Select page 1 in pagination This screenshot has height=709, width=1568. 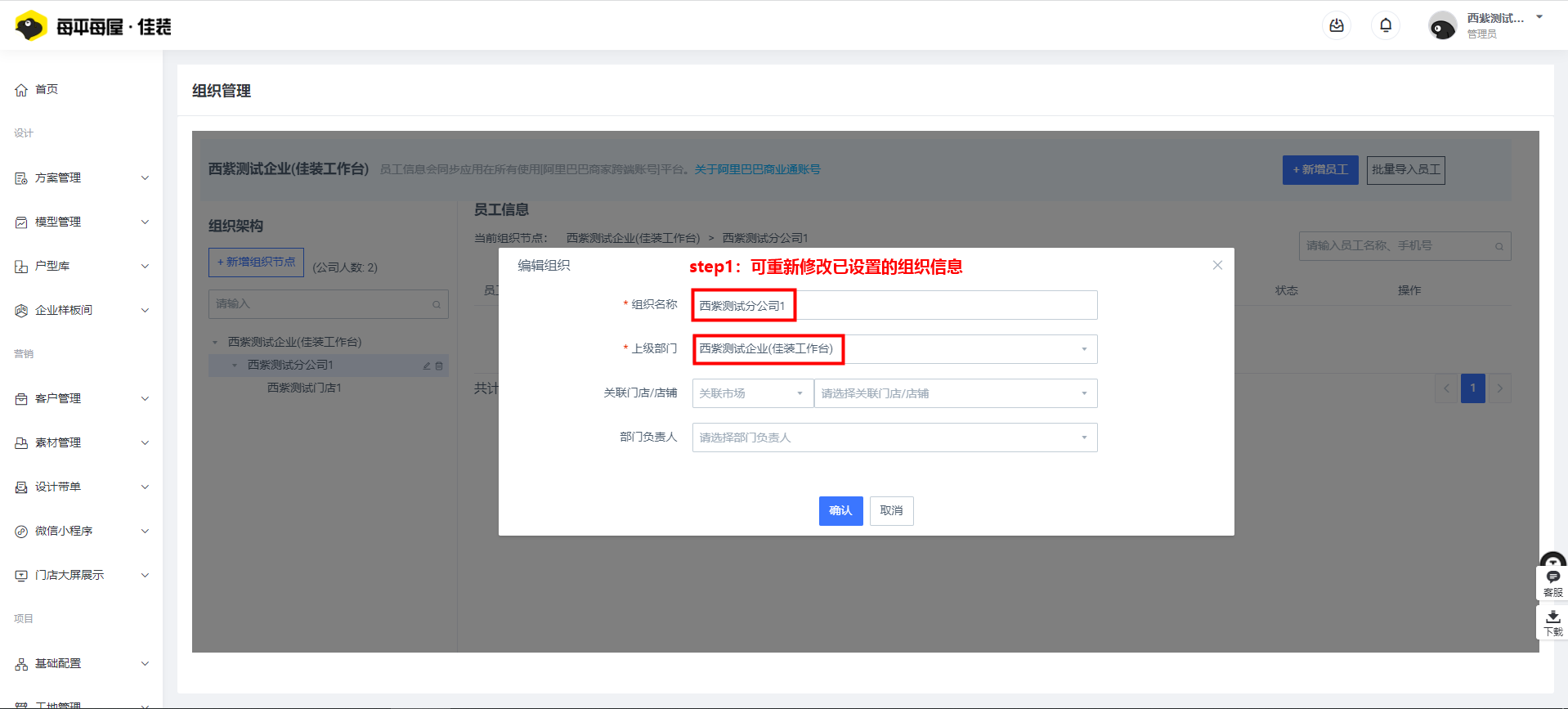point(1473,388)
